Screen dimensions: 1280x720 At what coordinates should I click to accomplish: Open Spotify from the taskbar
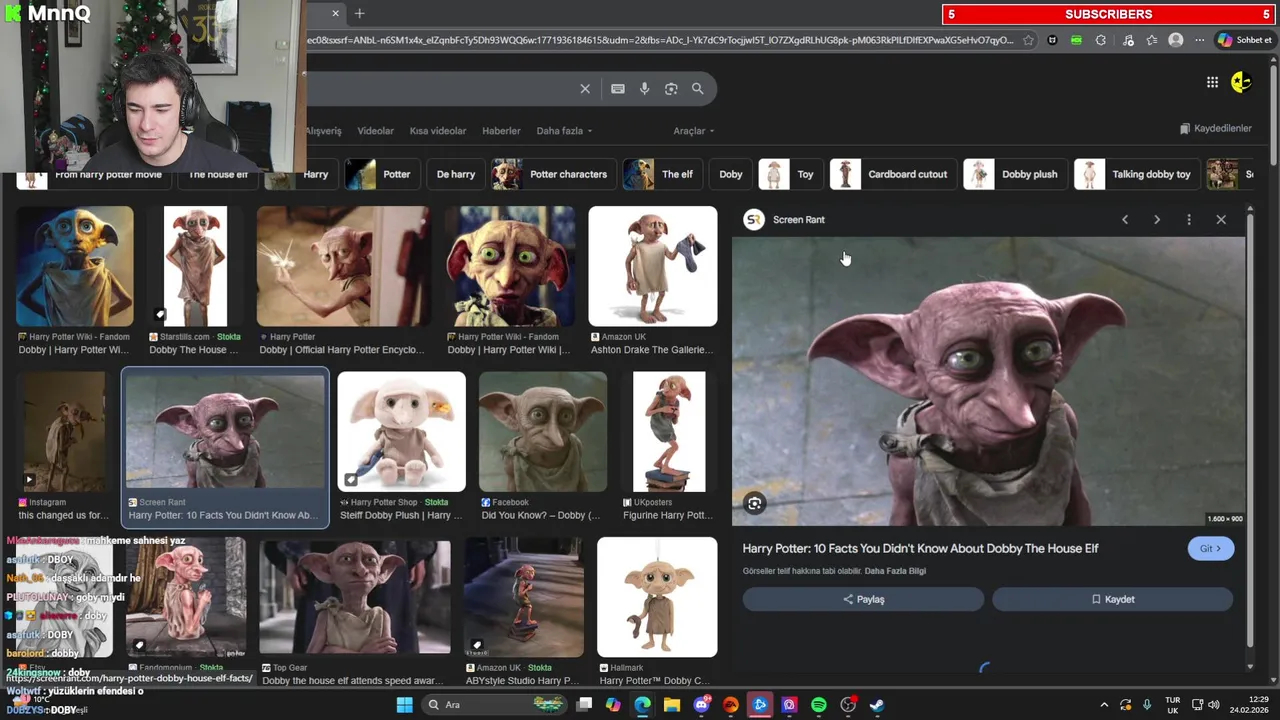click(x=819, y=705)
